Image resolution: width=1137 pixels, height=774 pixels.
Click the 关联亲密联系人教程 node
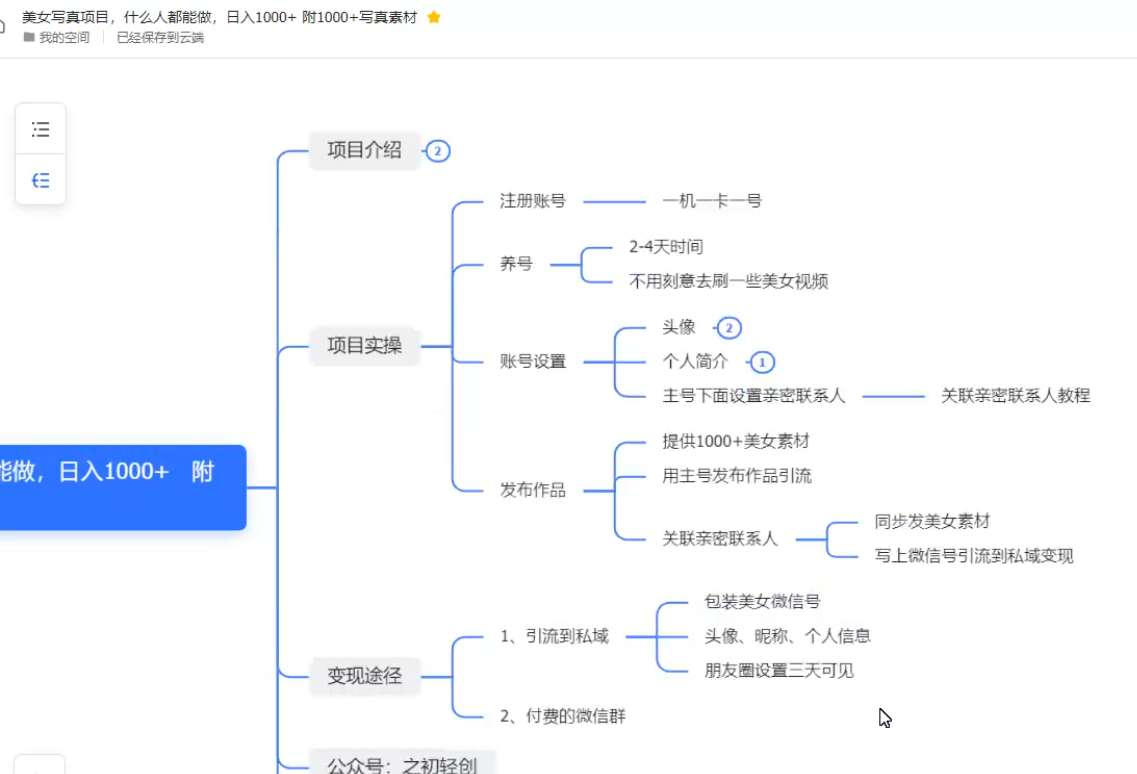(x=1015, y=396)
